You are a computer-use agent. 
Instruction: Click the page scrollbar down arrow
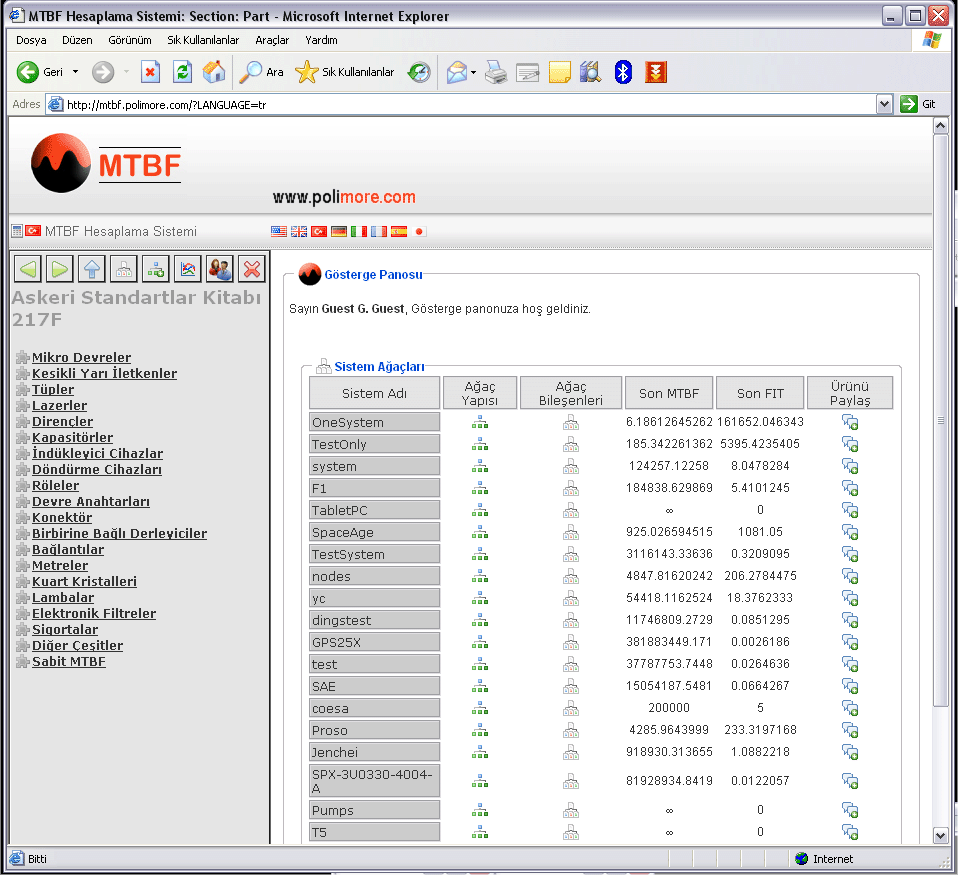[x=940, y=835]
